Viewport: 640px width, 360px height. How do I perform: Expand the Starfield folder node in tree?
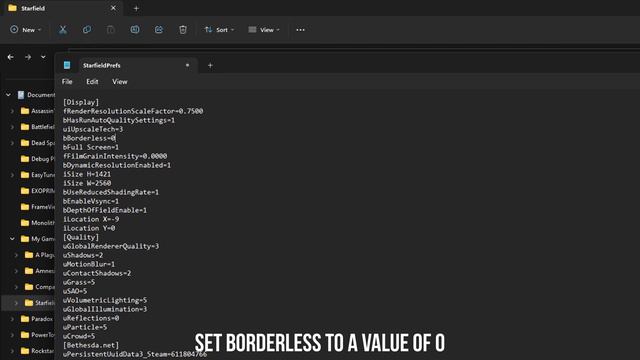point(16,303)
